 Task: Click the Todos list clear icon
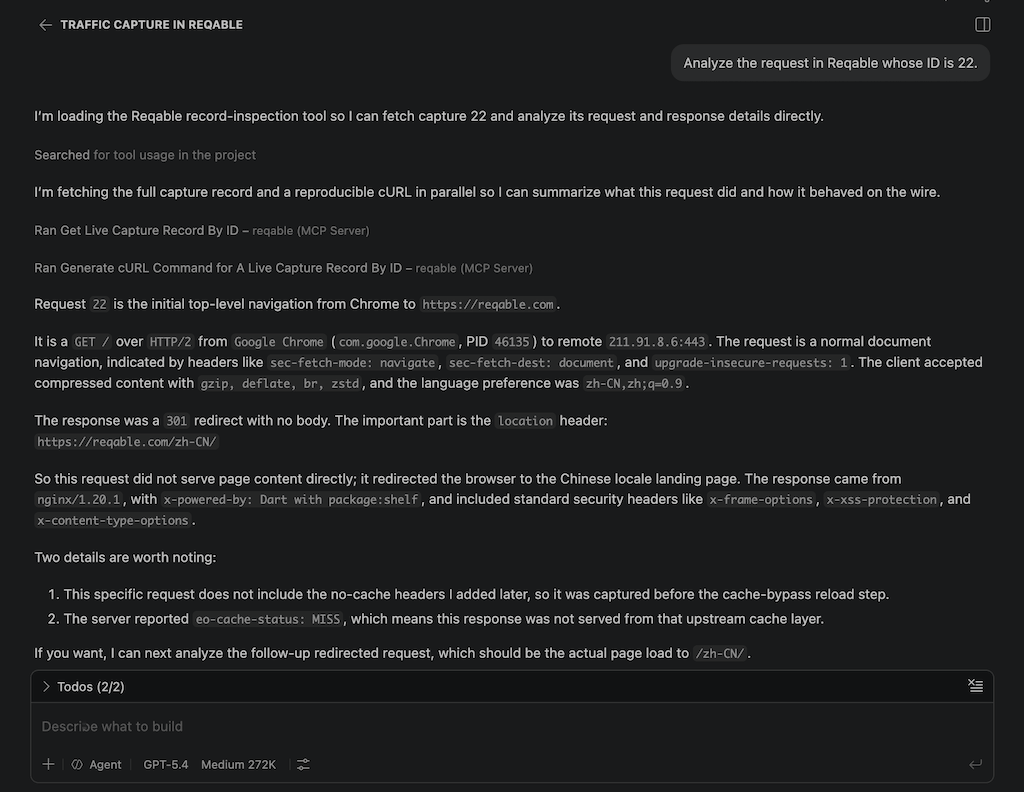(x=975, y=686)
